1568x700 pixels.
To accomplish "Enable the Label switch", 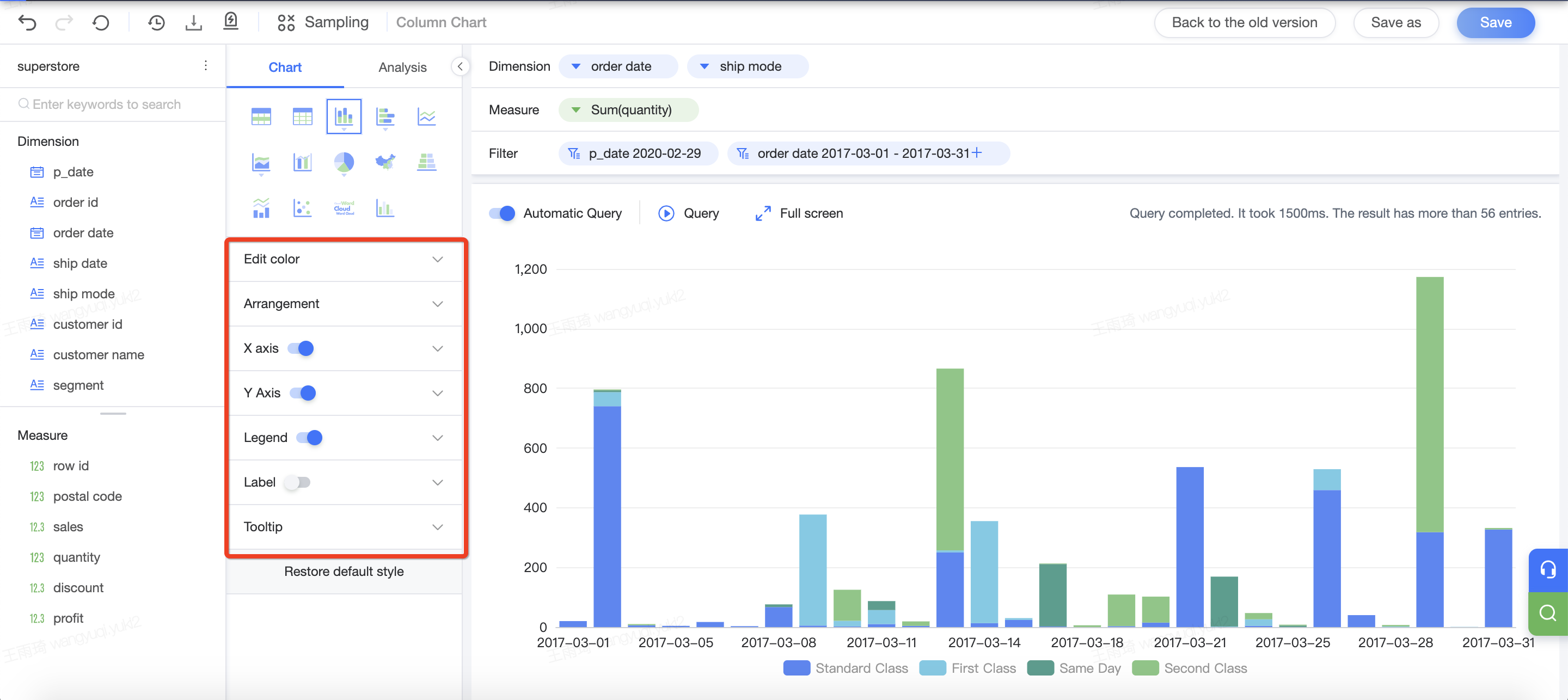I will 297,482.
